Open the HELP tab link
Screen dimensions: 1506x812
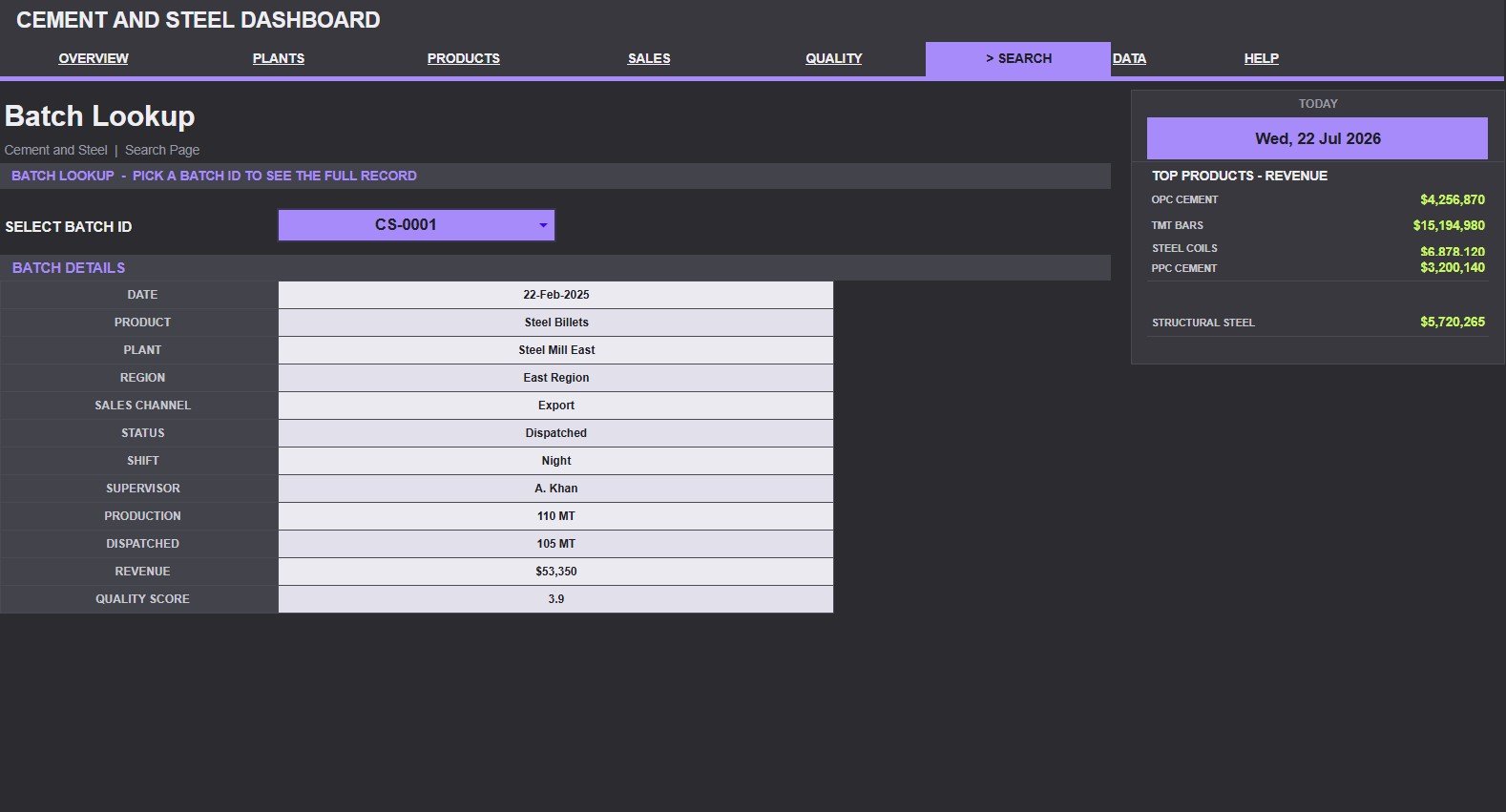click(x=1262, y=58)
